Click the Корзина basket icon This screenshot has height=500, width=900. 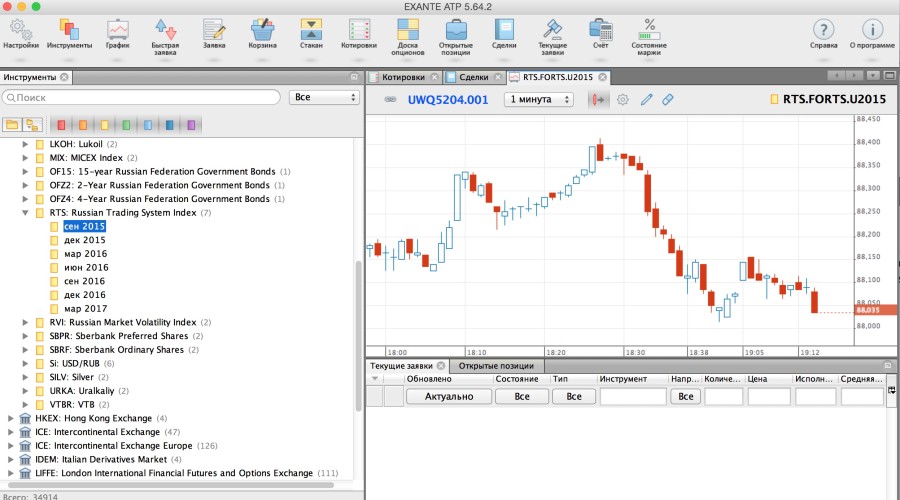point(263,32)
